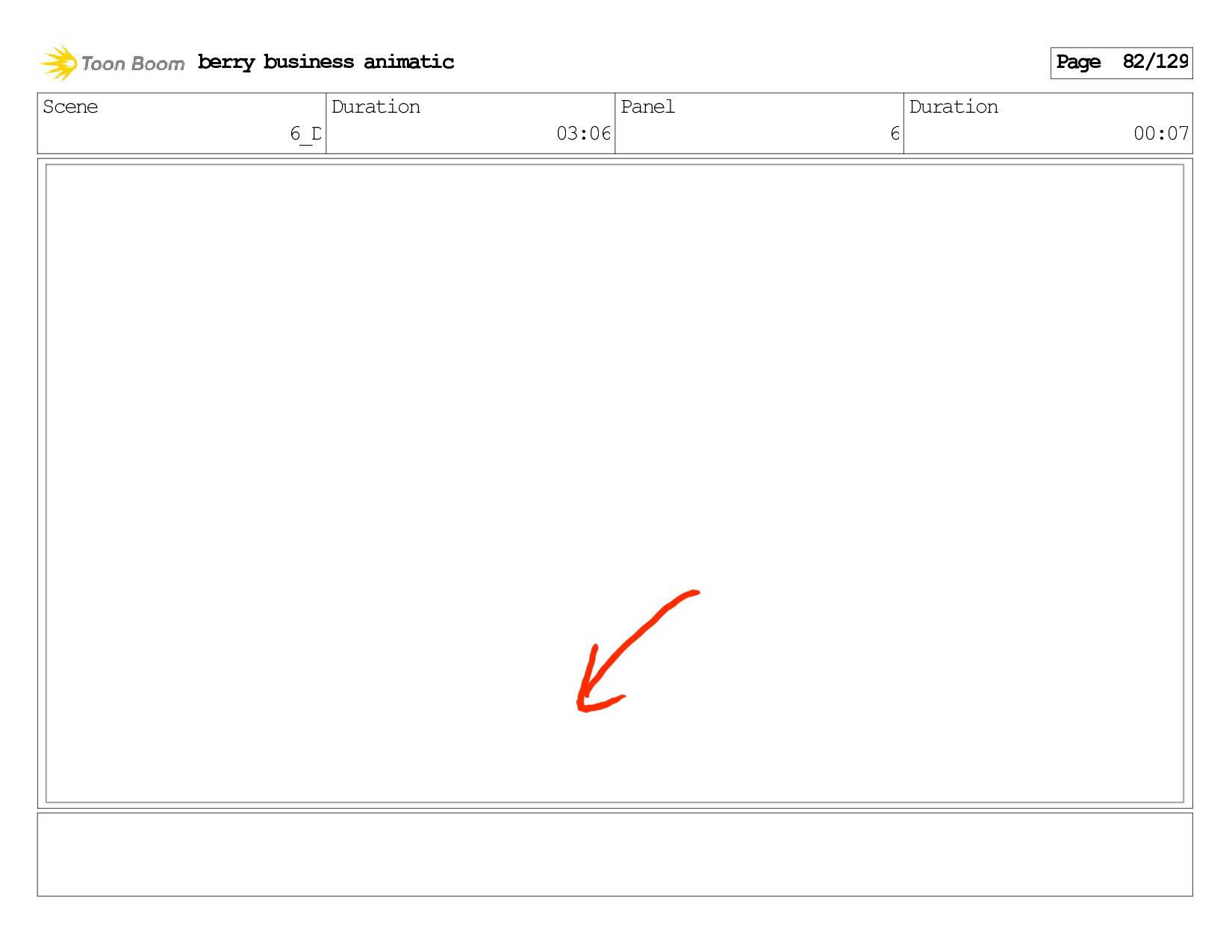Click the empty notes box below the panel
The height and width of the screenshot is (952, 1232).
tap(615, 854)
